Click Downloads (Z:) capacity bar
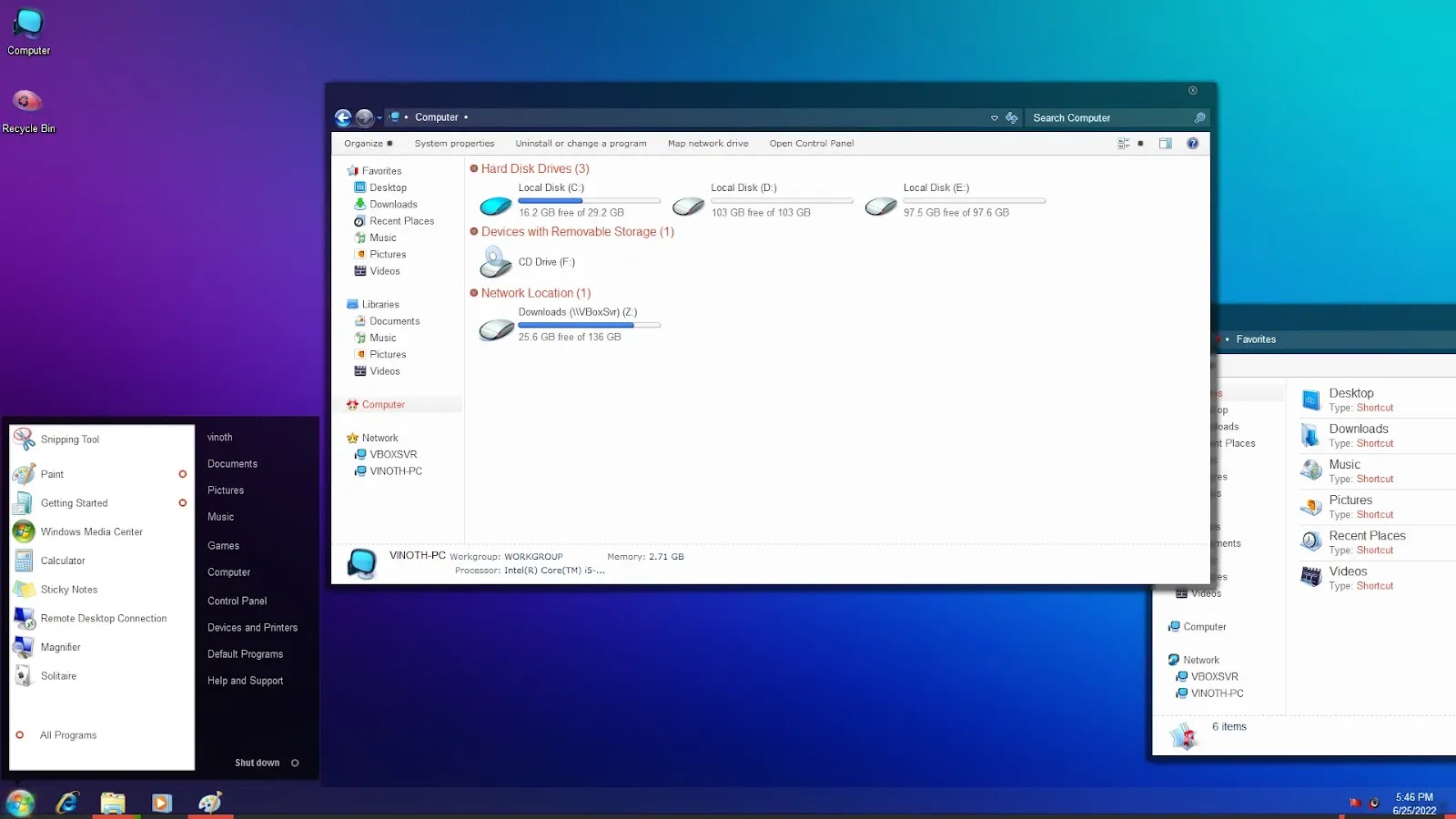Image resolution: width=1456 pixels, height=819 pixels. [590, 325]
